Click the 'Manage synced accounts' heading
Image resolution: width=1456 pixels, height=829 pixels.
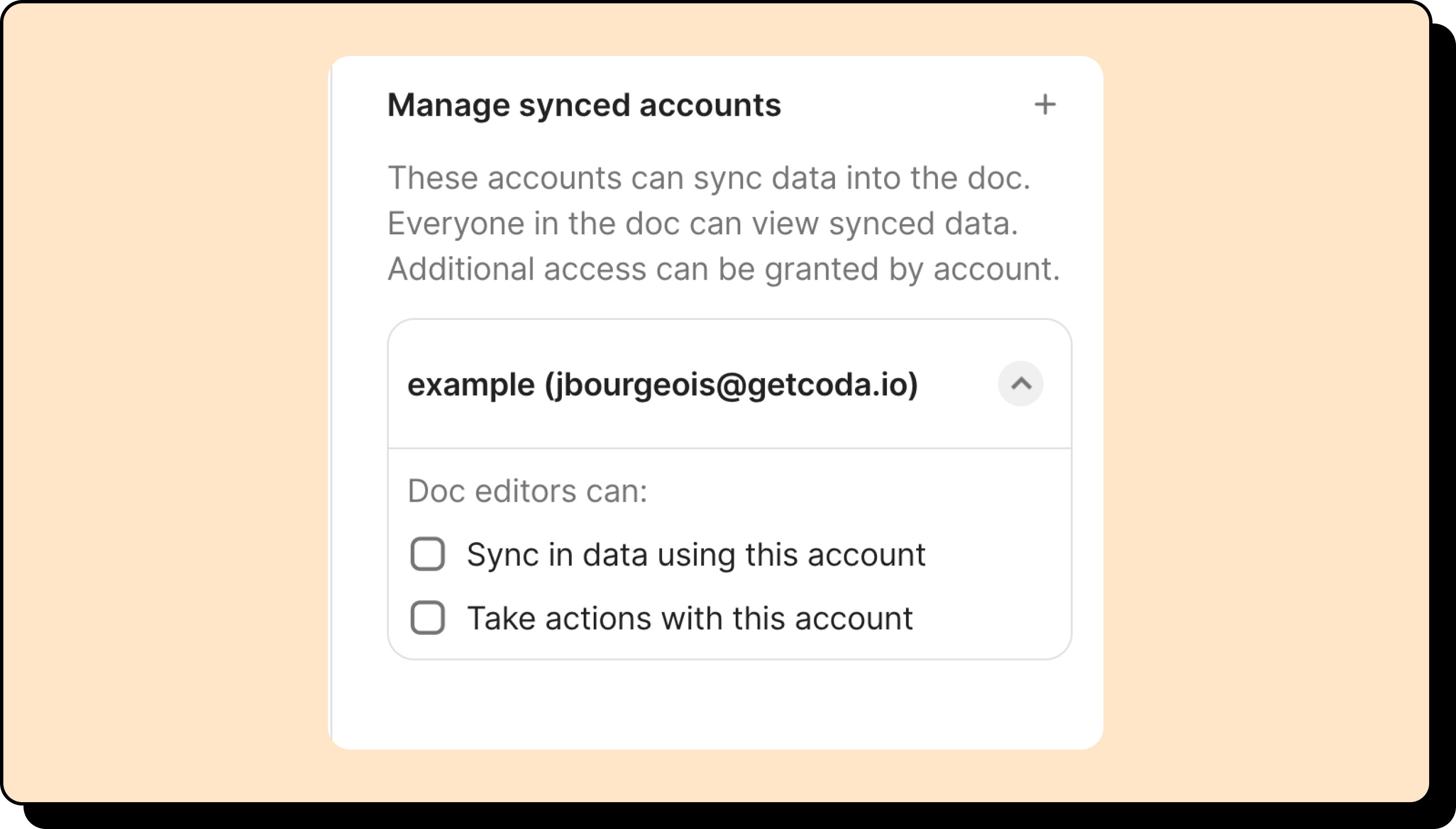[x=584, y=105]
